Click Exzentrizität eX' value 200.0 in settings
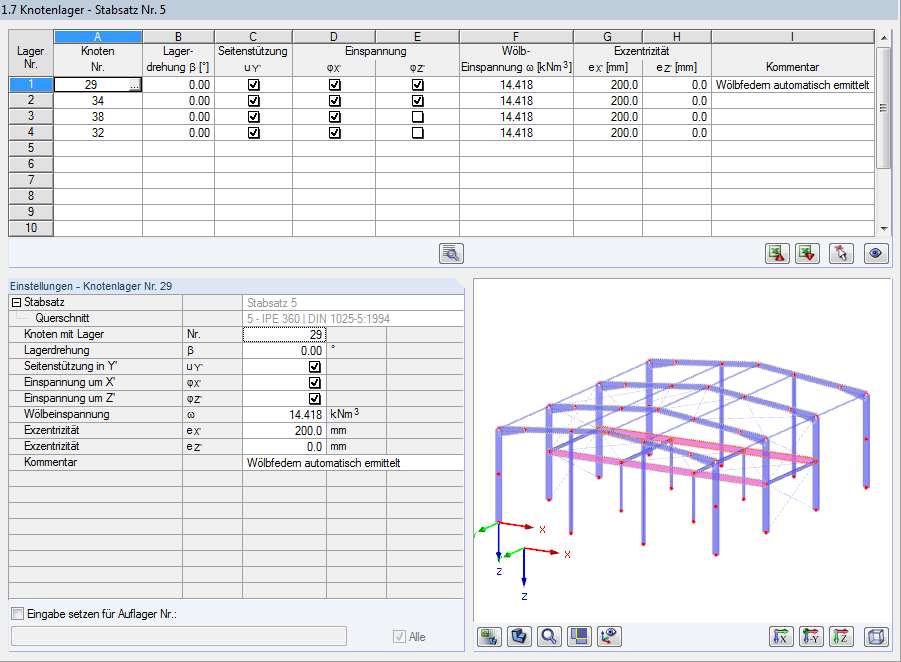This screenshot has width=901, height=662. point(284,431)
